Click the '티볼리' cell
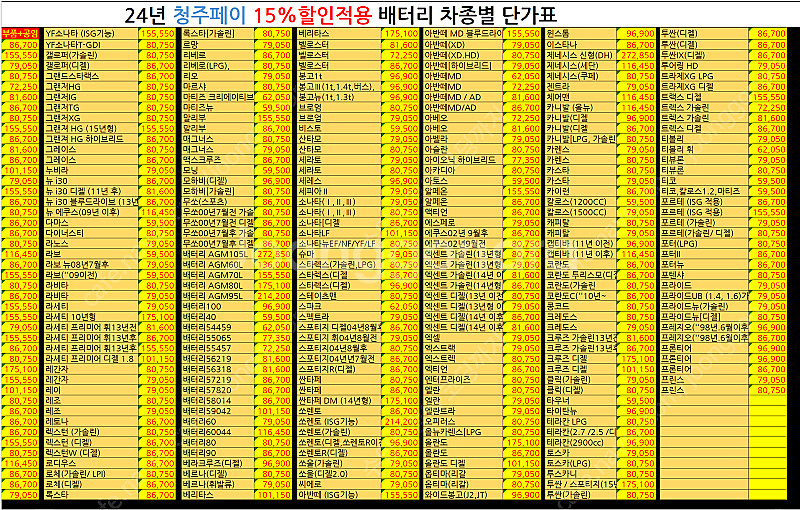This screenshot has width=800, height=510. [704, 139]
